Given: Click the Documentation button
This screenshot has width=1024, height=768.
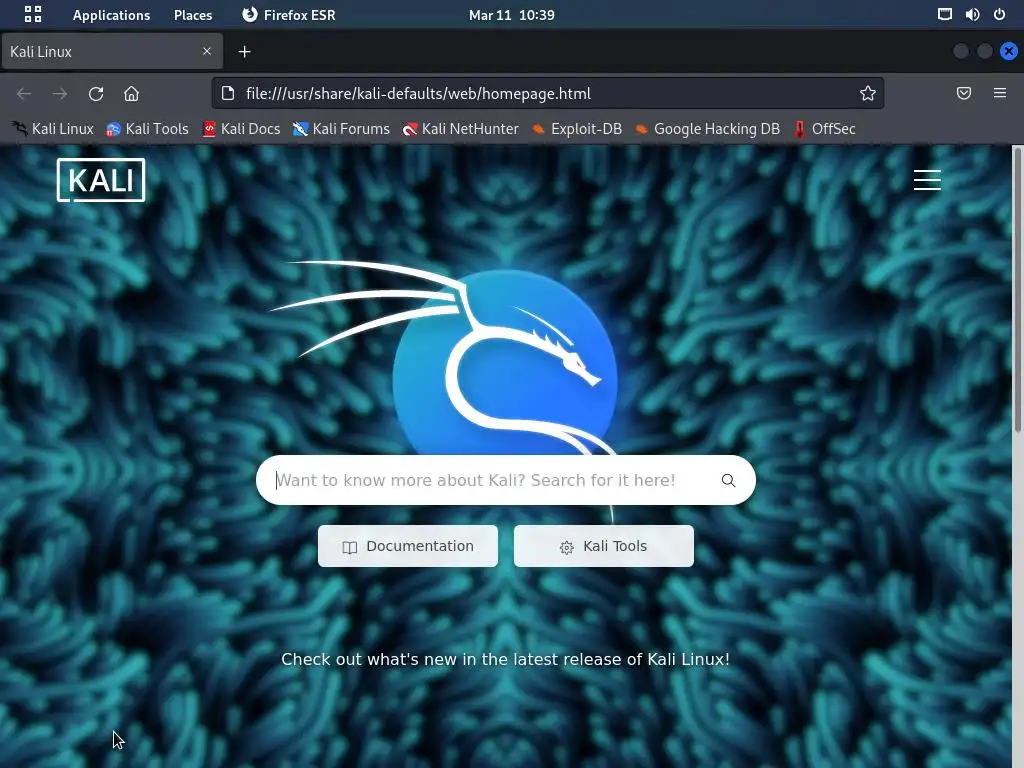Looking at the screenshot, I should [408, 546].
